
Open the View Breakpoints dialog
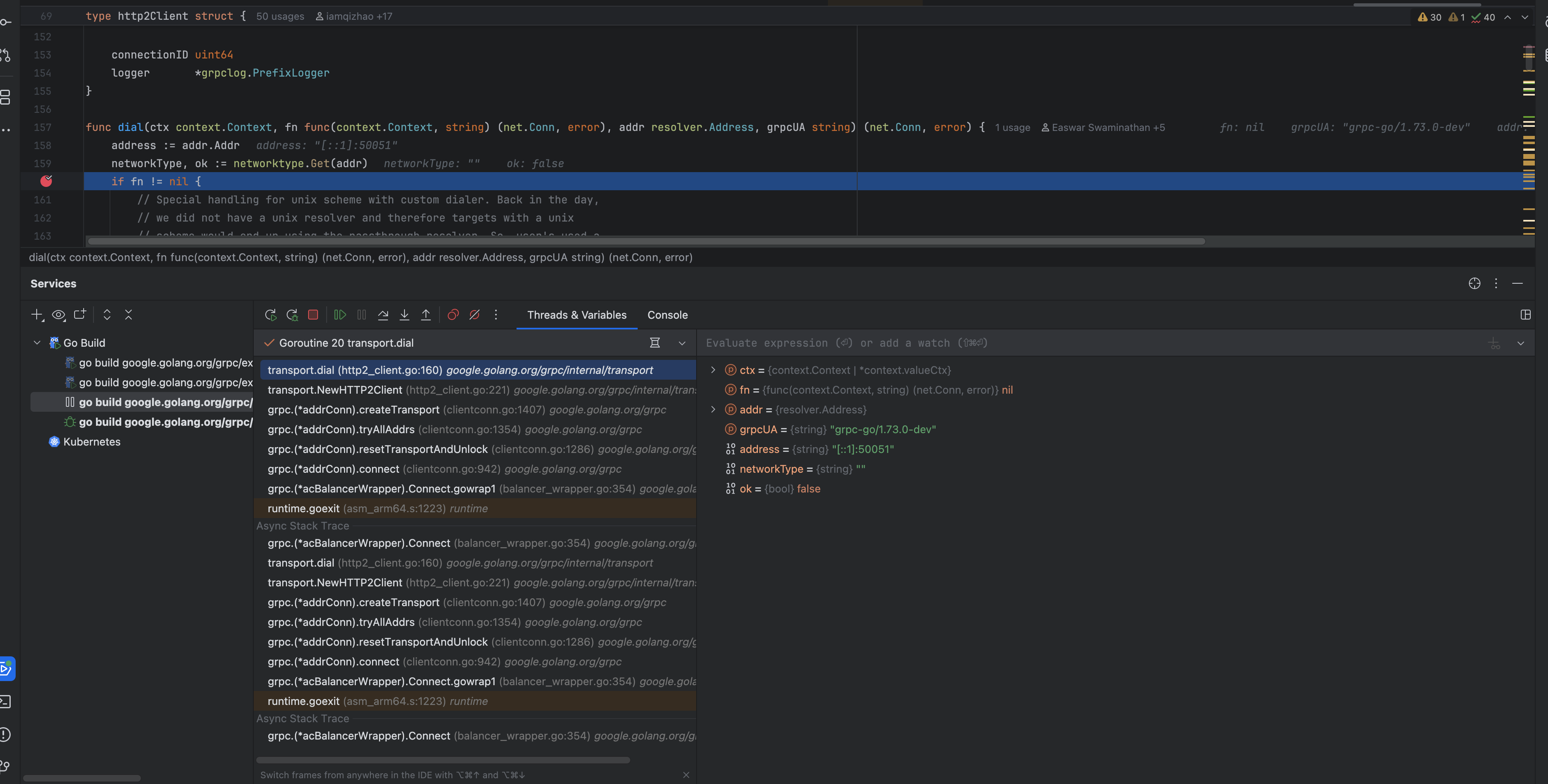click(x=453, y=314)
